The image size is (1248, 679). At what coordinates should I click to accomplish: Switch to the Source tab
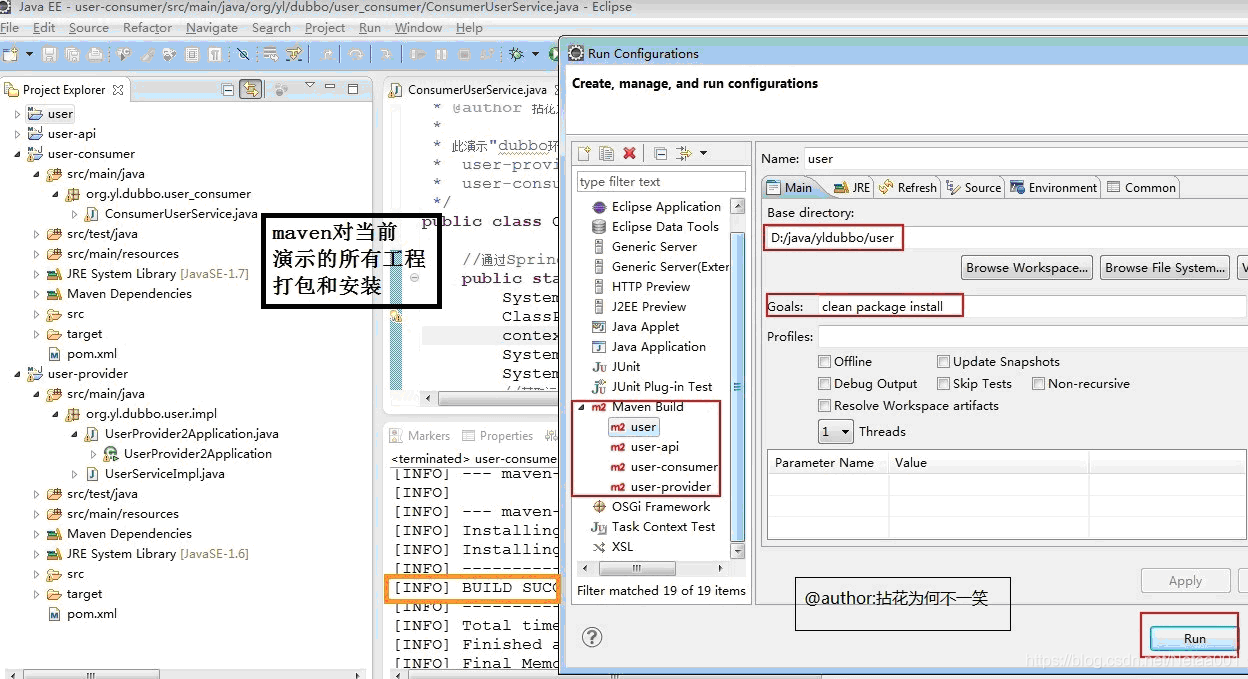(974, 188)
